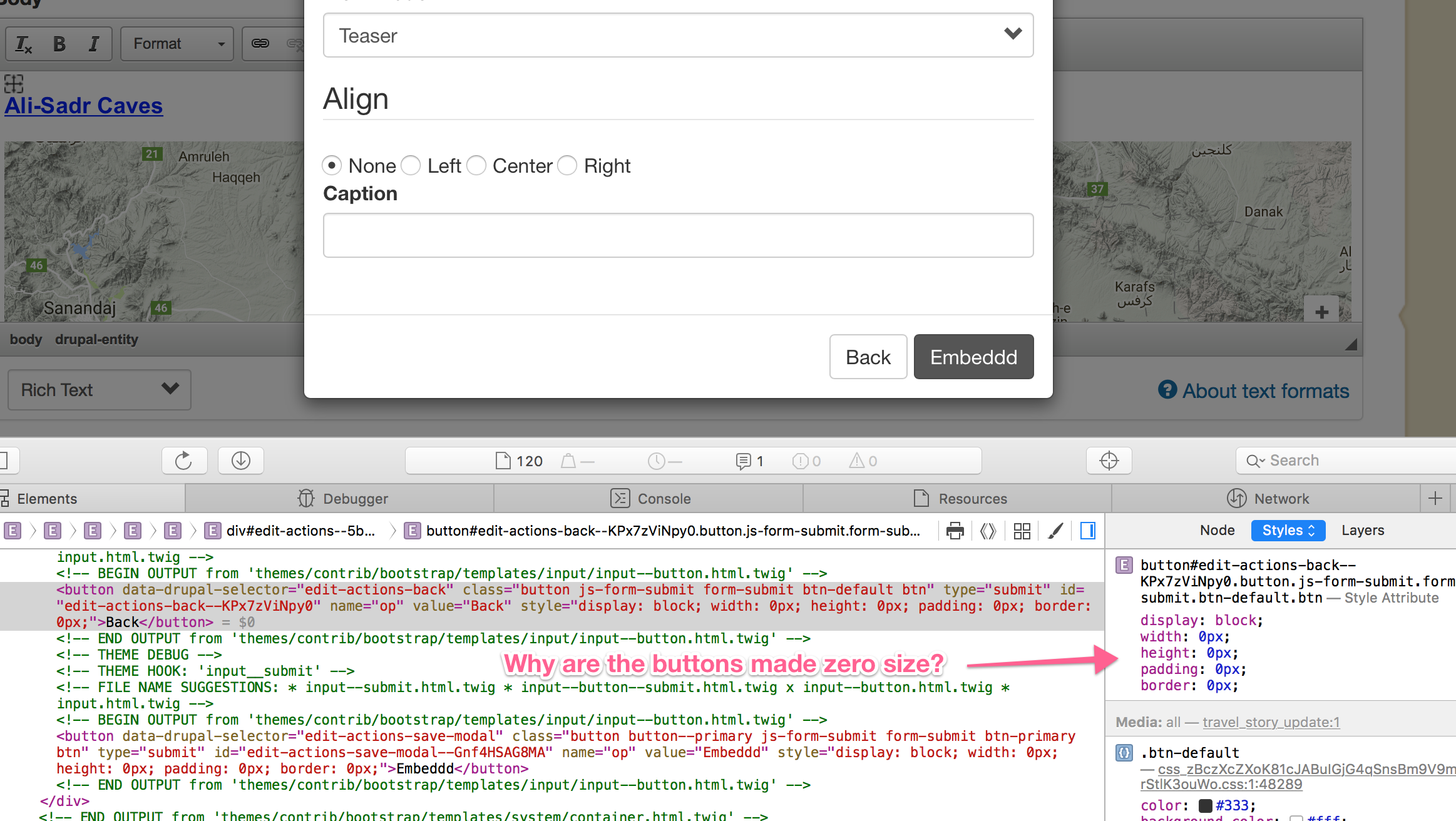
Task: Select the Center alignment radio button
Action: tap(476, 165)
